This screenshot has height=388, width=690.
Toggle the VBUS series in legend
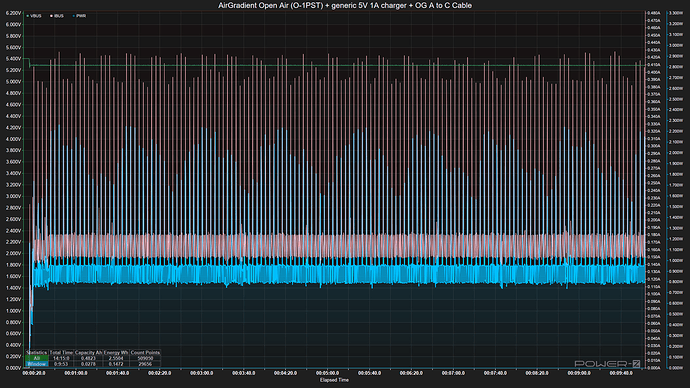point(34,16)
